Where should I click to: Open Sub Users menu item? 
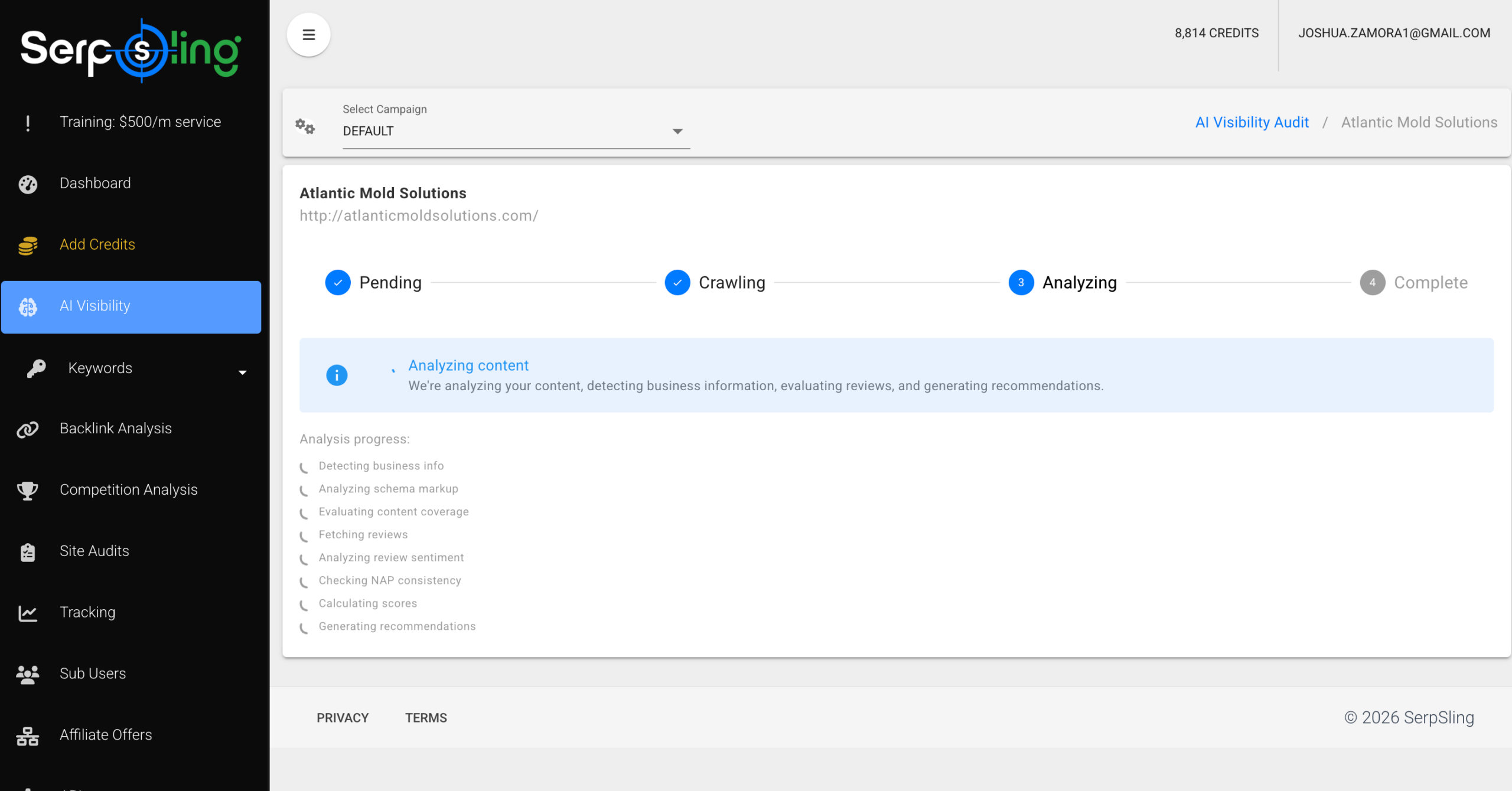(x=93, y=674)
